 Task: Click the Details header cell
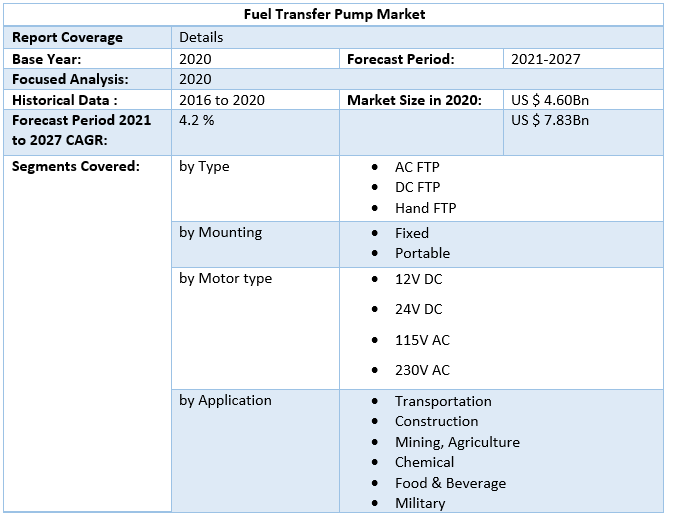pyautogui.click(x=201, y=37)
